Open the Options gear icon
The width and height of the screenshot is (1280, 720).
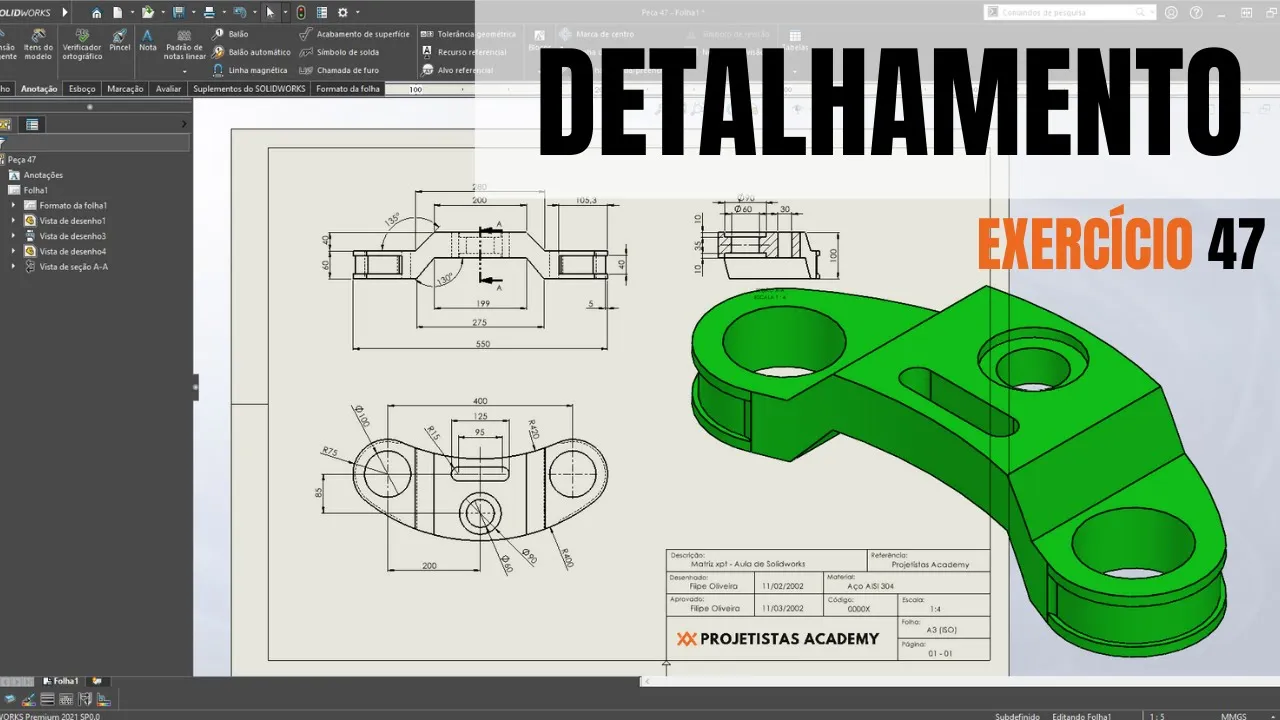click(342, 13)
